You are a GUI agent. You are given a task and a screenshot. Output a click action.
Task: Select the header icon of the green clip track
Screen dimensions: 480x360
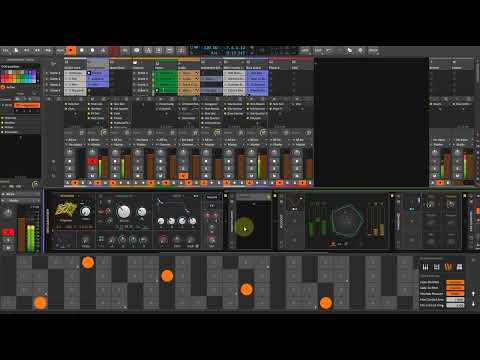tap(158, 62)
